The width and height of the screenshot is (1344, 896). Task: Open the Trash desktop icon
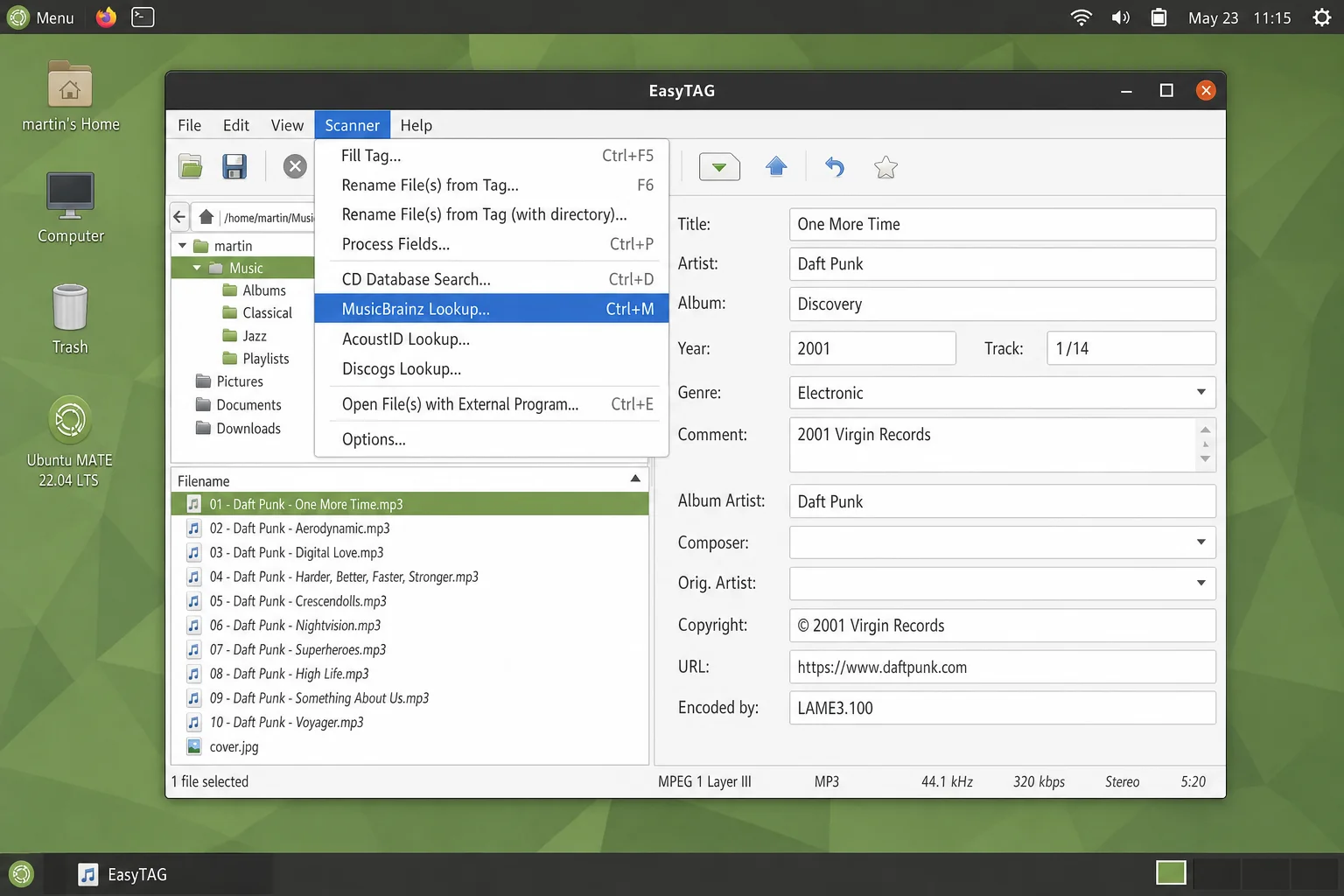coord(70,319)
